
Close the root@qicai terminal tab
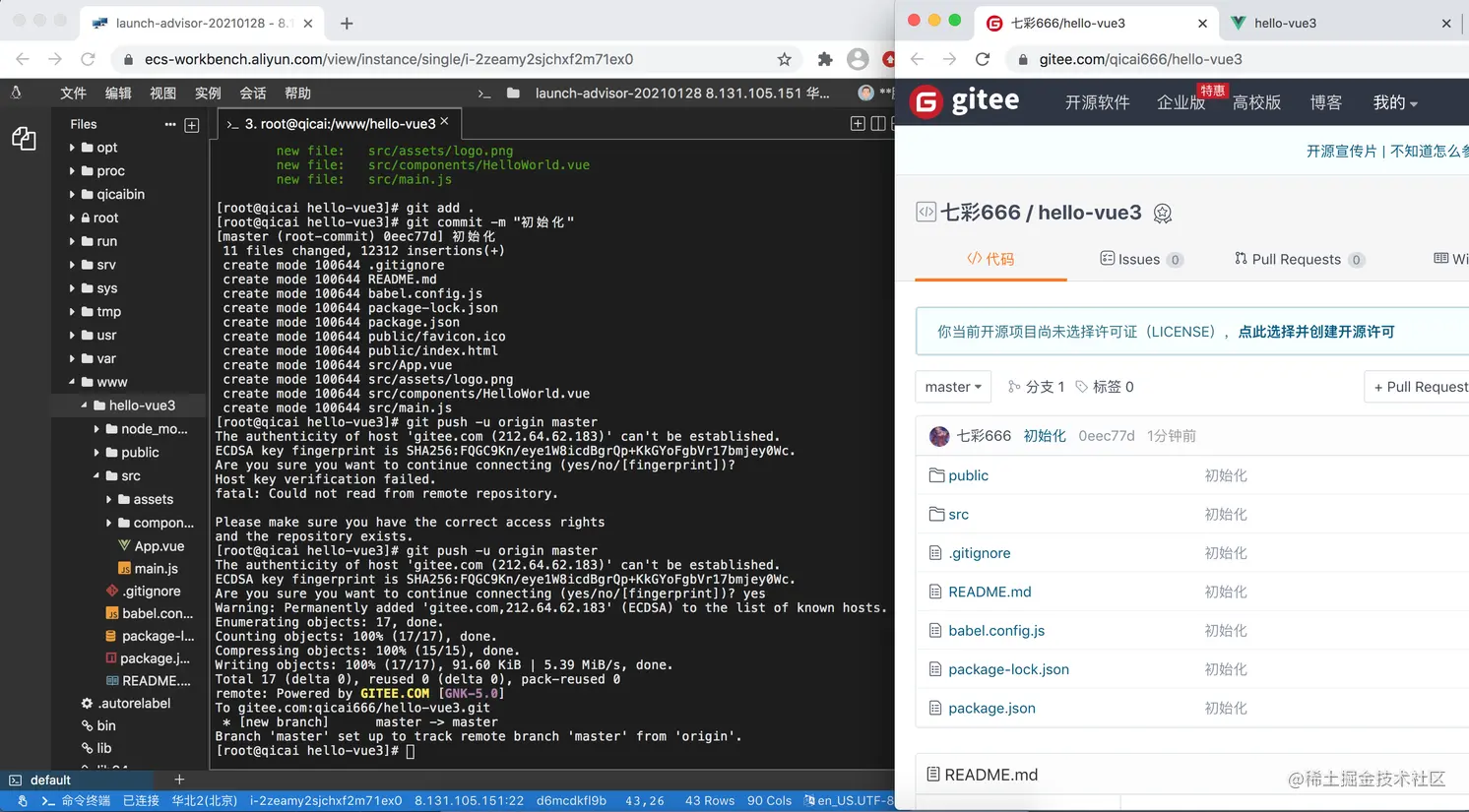[x=444, y=121]
